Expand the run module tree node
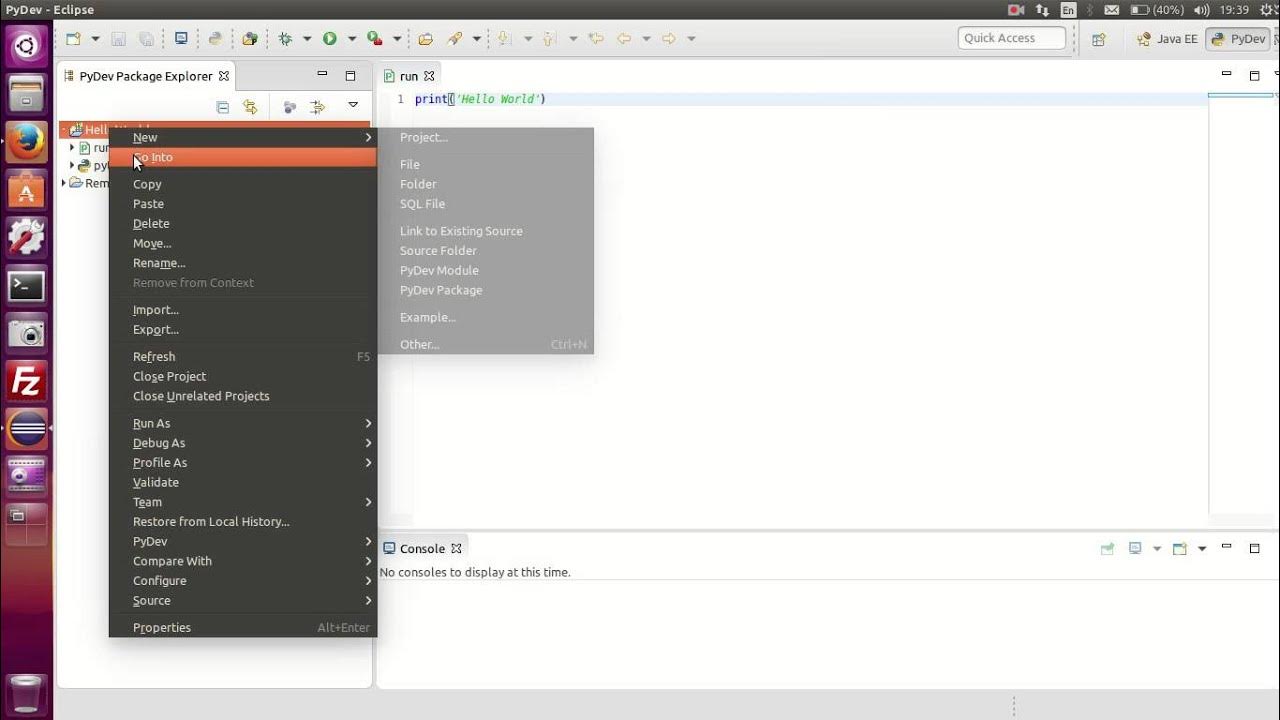 pos(72,148)
